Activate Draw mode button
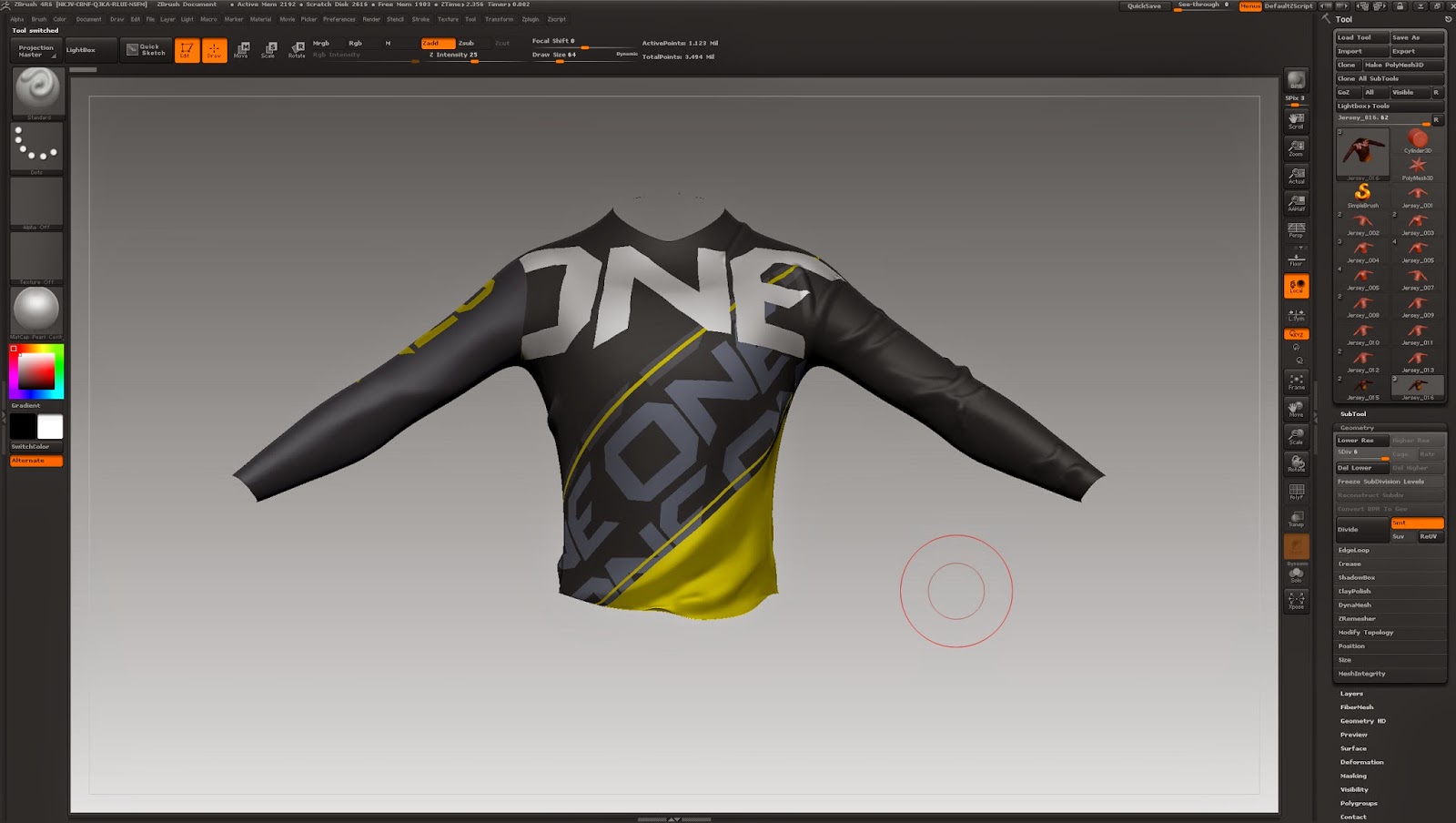The height and width of the screenshot is (823, 1456). coord(214,50)
